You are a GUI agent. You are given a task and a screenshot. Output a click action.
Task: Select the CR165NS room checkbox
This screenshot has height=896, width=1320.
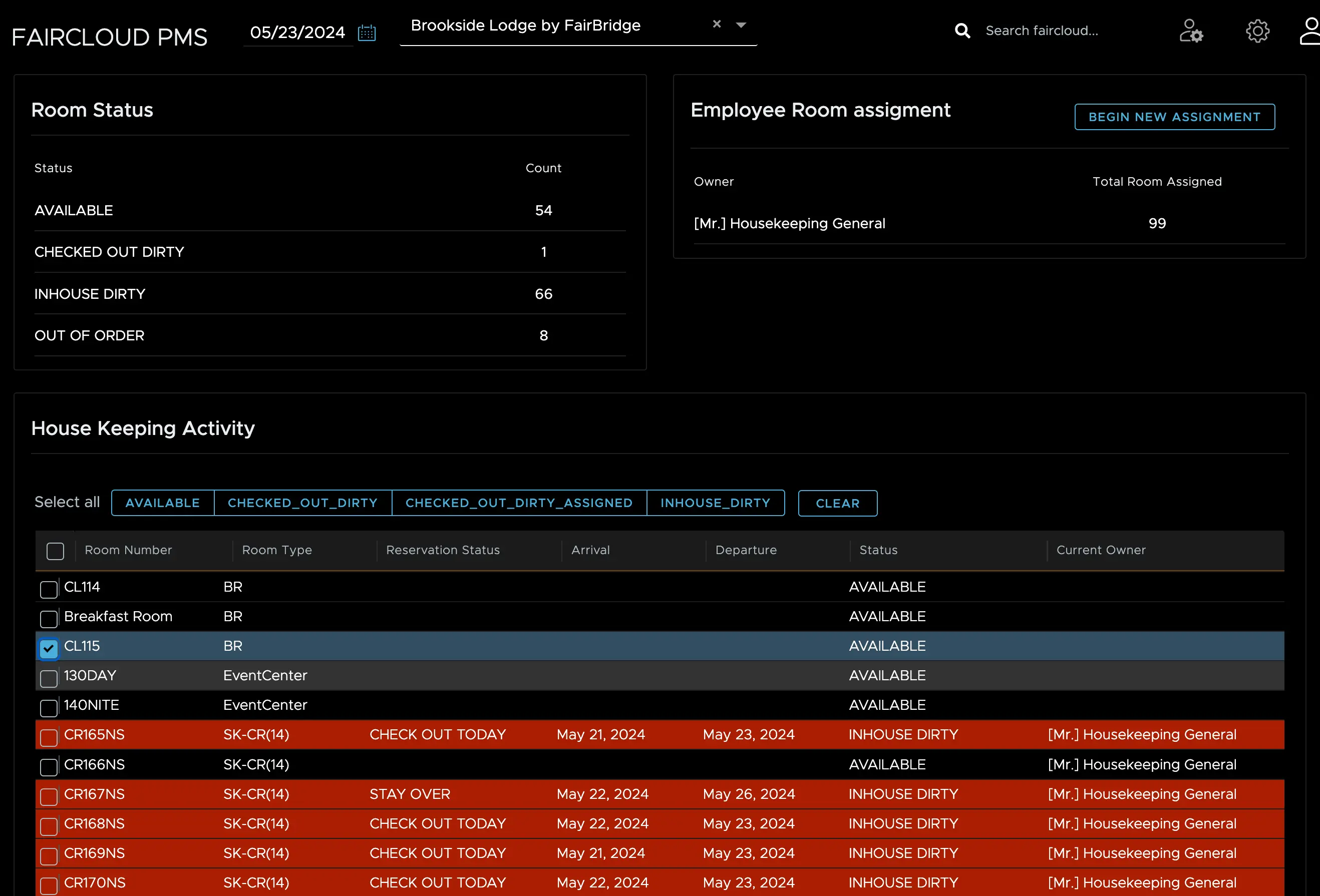click(49, 737)
